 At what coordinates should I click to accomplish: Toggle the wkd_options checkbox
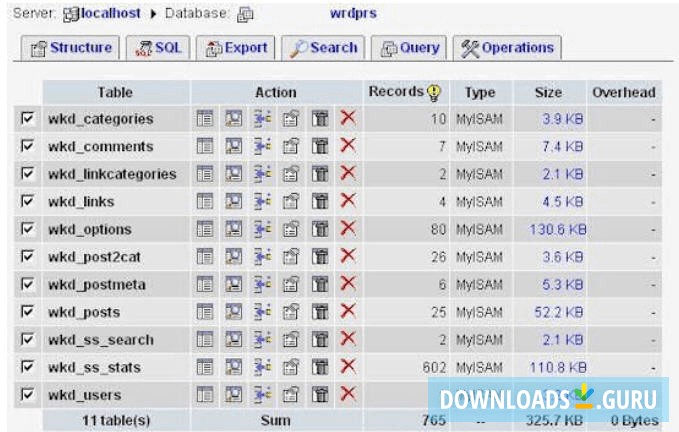[27, 229]
